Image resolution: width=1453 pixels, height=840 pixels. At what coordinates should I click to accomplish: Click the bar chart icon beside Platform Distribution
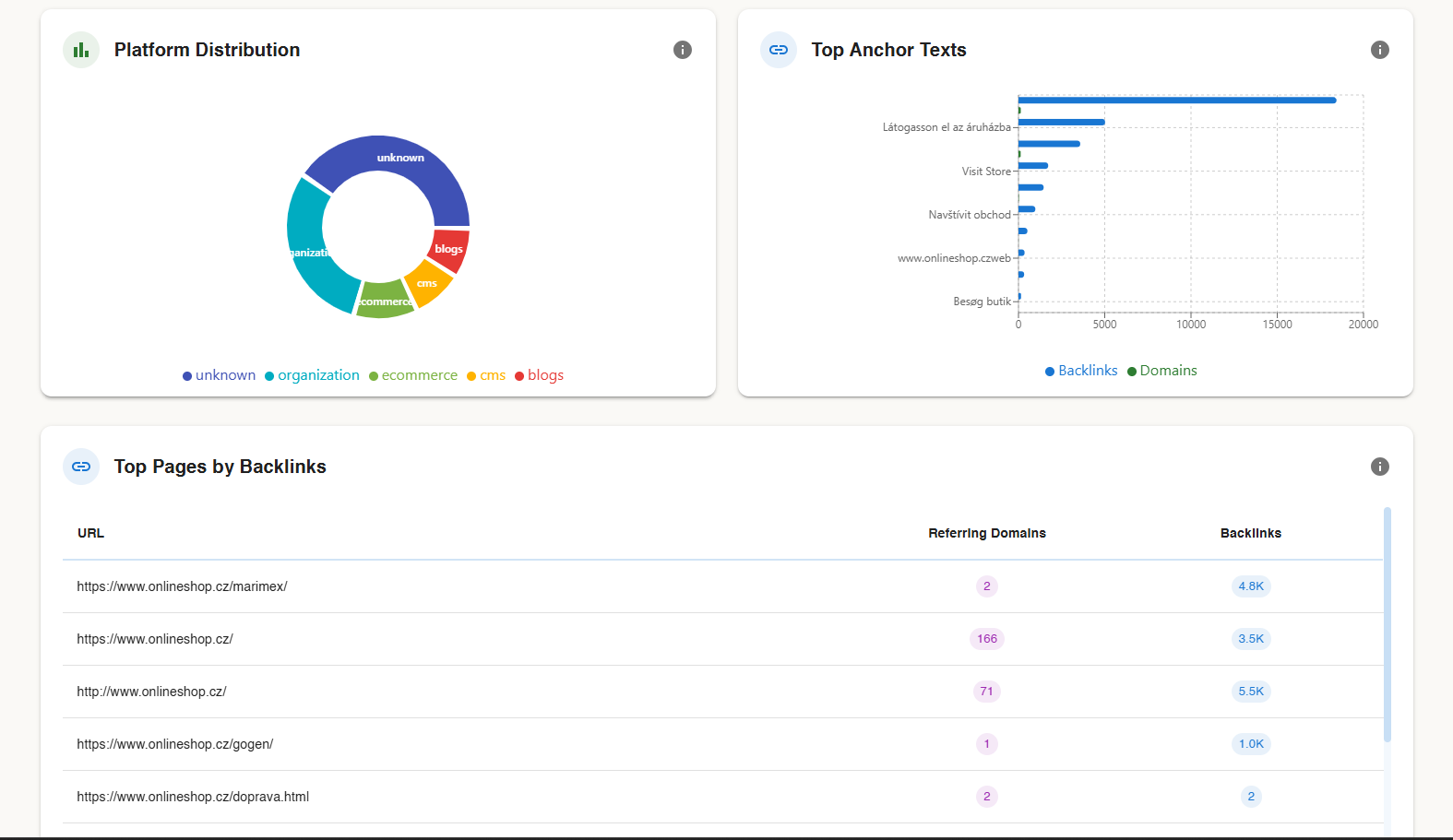coord(81,50)
